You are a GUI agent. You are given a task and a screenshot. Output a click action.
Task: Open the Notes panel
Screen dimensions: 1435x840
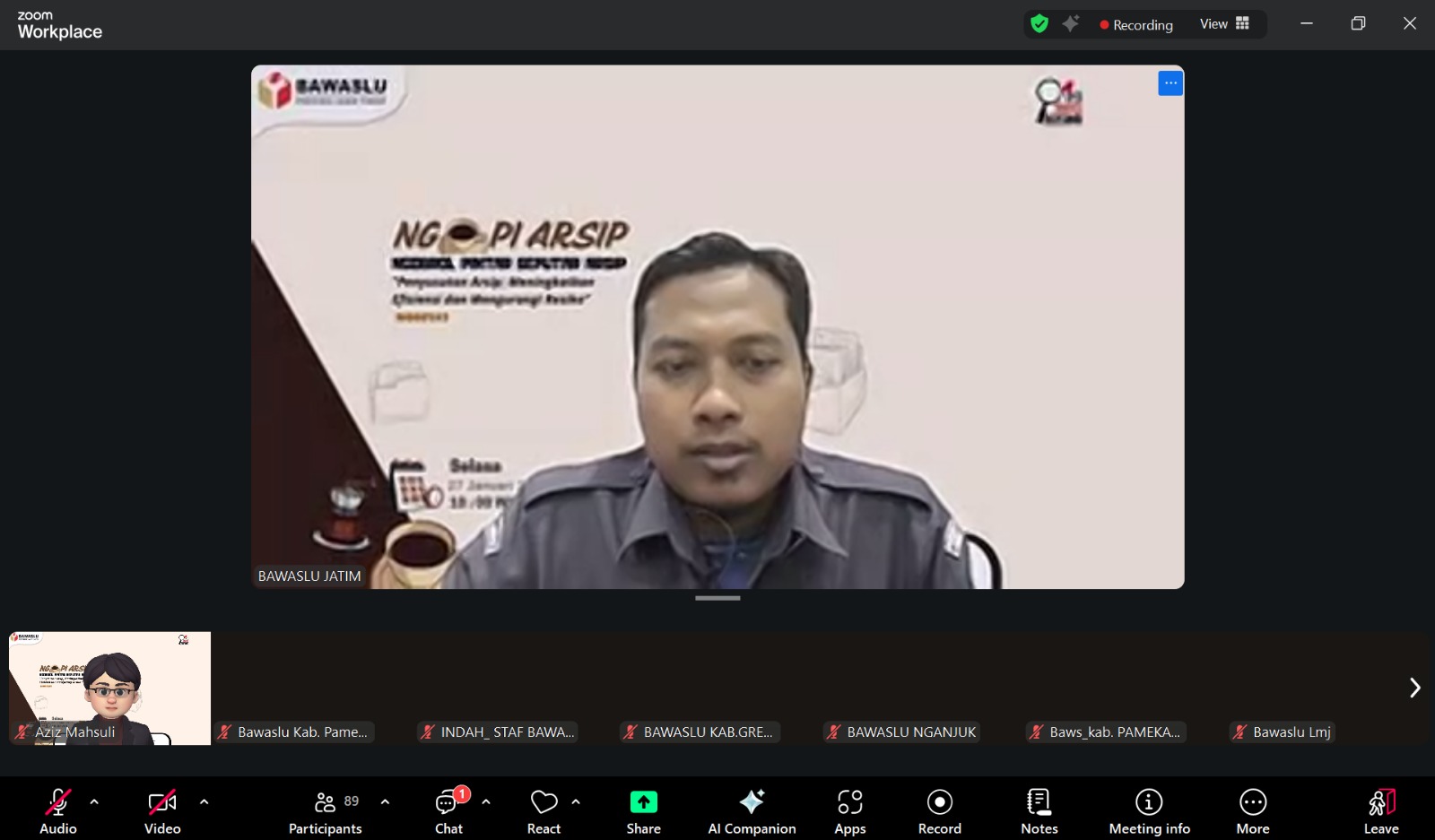tap(1039, 810)
